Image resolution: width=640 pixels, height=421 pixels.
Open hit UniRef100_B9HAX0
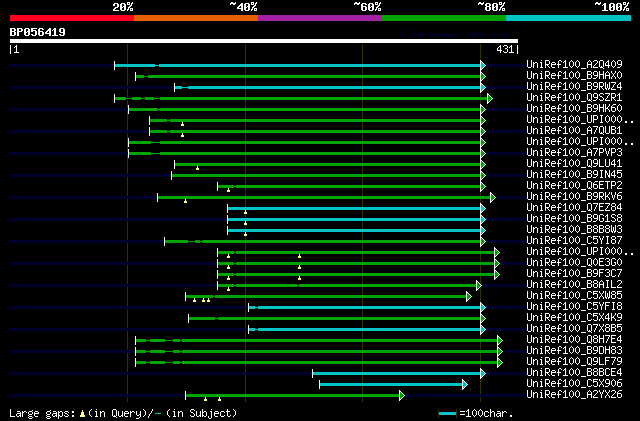point(574,75)
